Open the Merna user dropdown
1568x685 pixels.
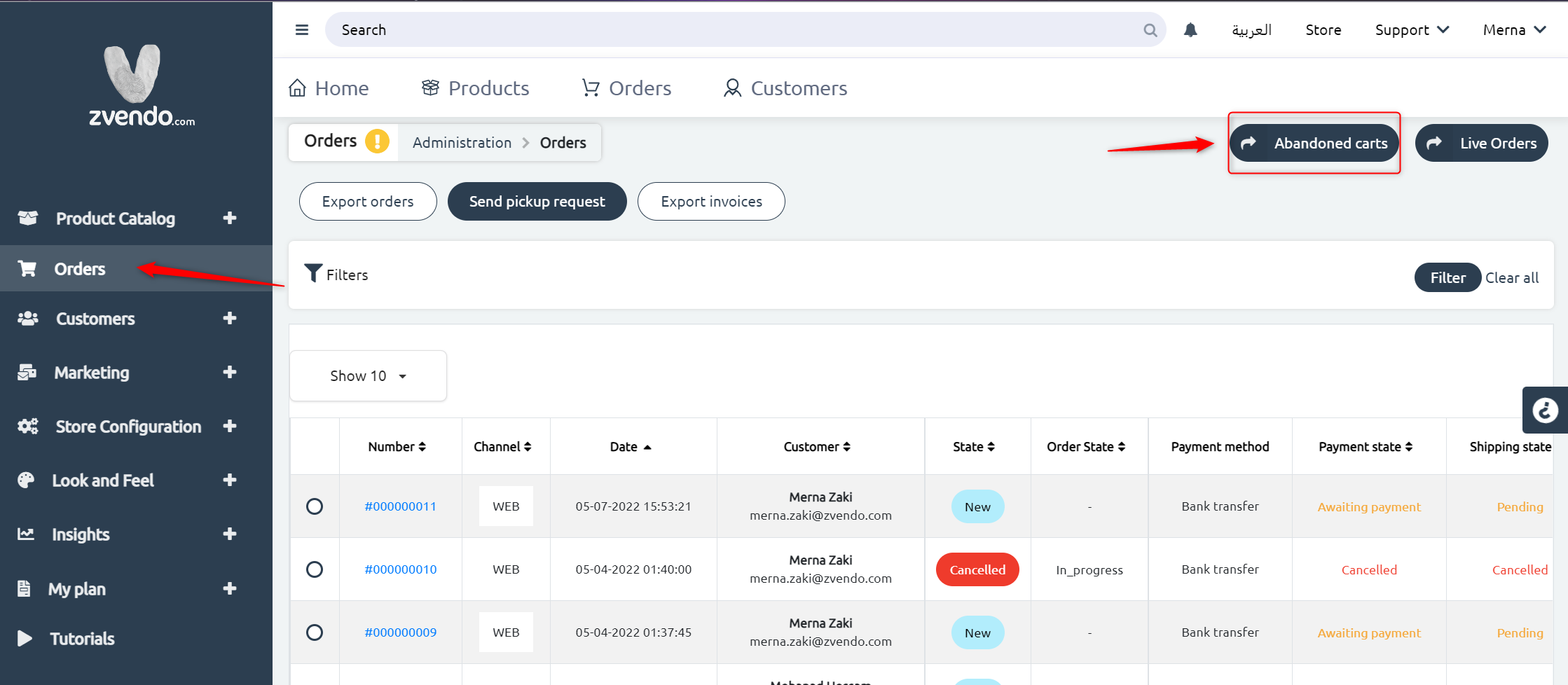point(1514,30)
